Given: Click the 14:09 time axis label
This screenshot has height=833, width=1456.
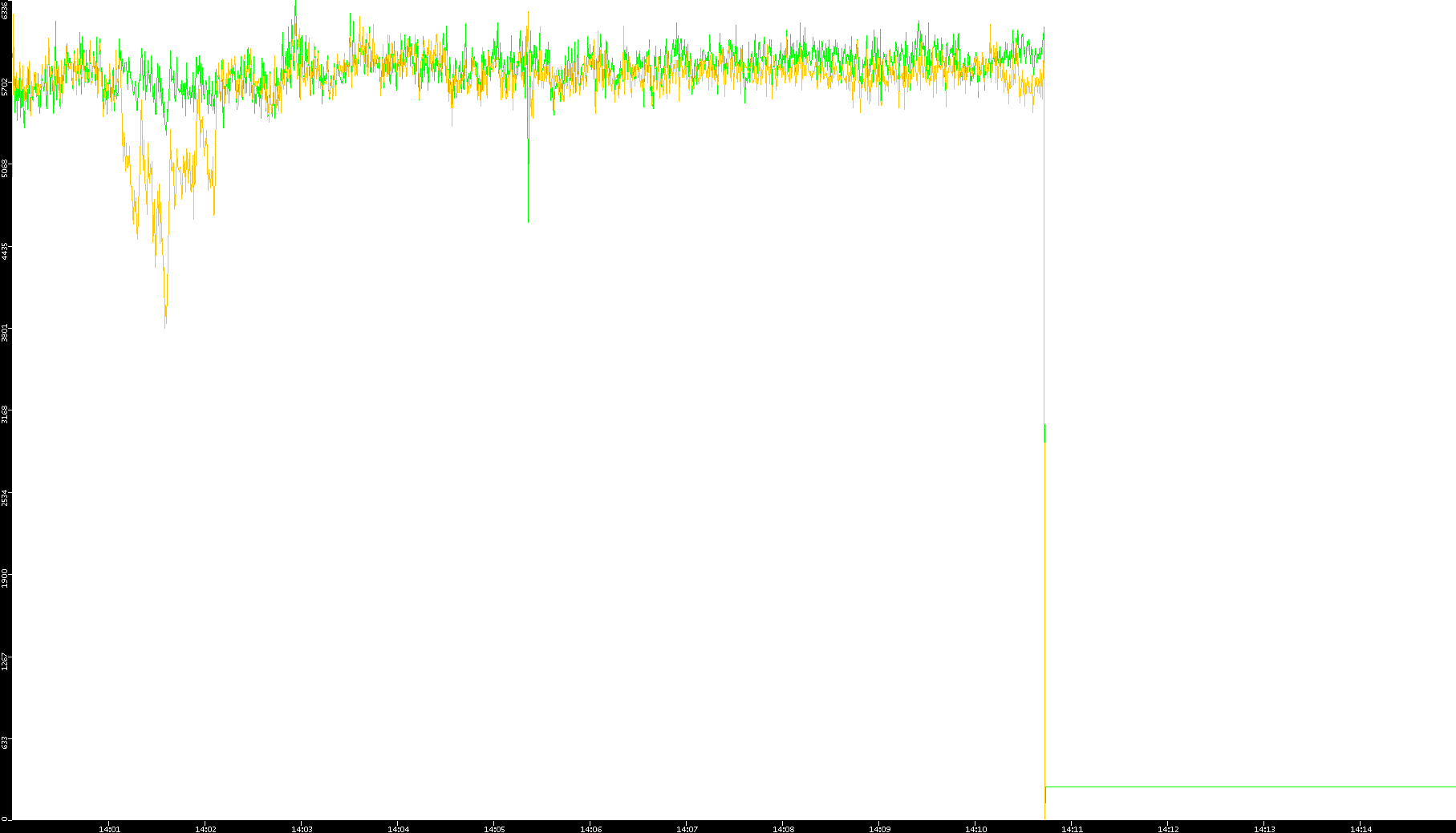Looking at the screenshot, I should pyautogui.click(x=879, y=828).
